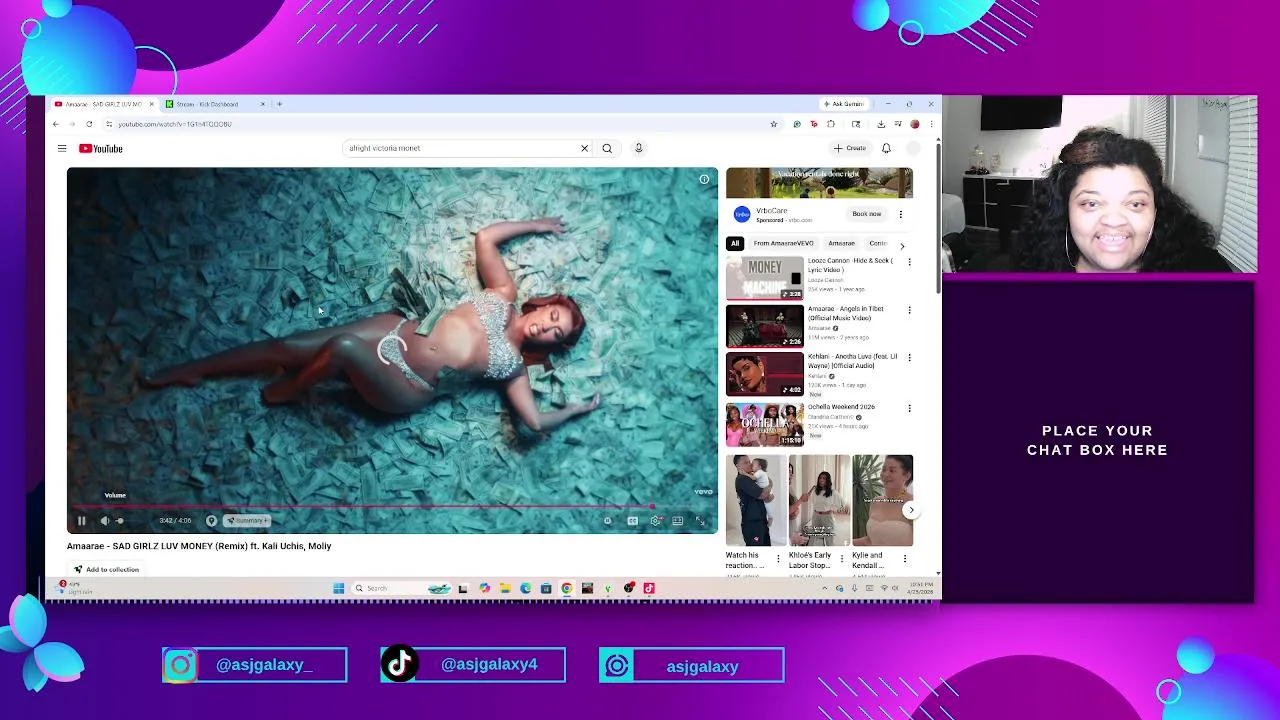The image size is (1280, 720).
Task: Click the Ask Gemini button
Action: [843, 104]
